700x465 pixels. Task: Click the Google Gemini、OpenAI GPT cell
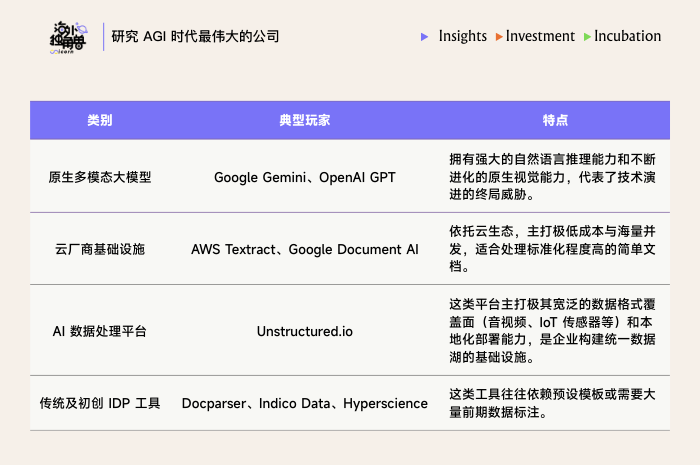(305, 177)
